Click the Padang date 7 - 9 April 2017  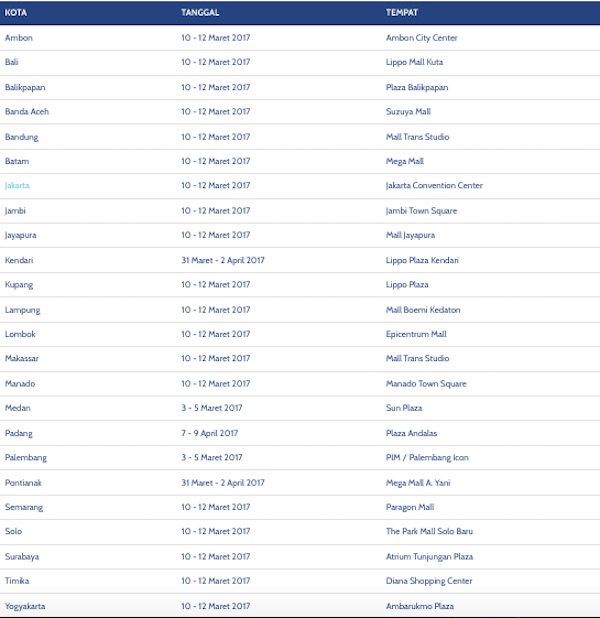click(211, 433)
